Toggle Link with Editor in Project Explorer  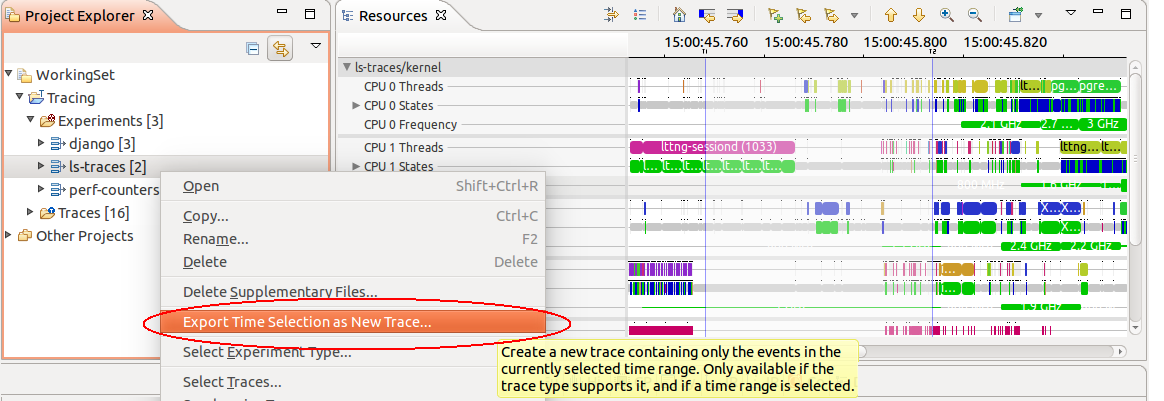280,47
